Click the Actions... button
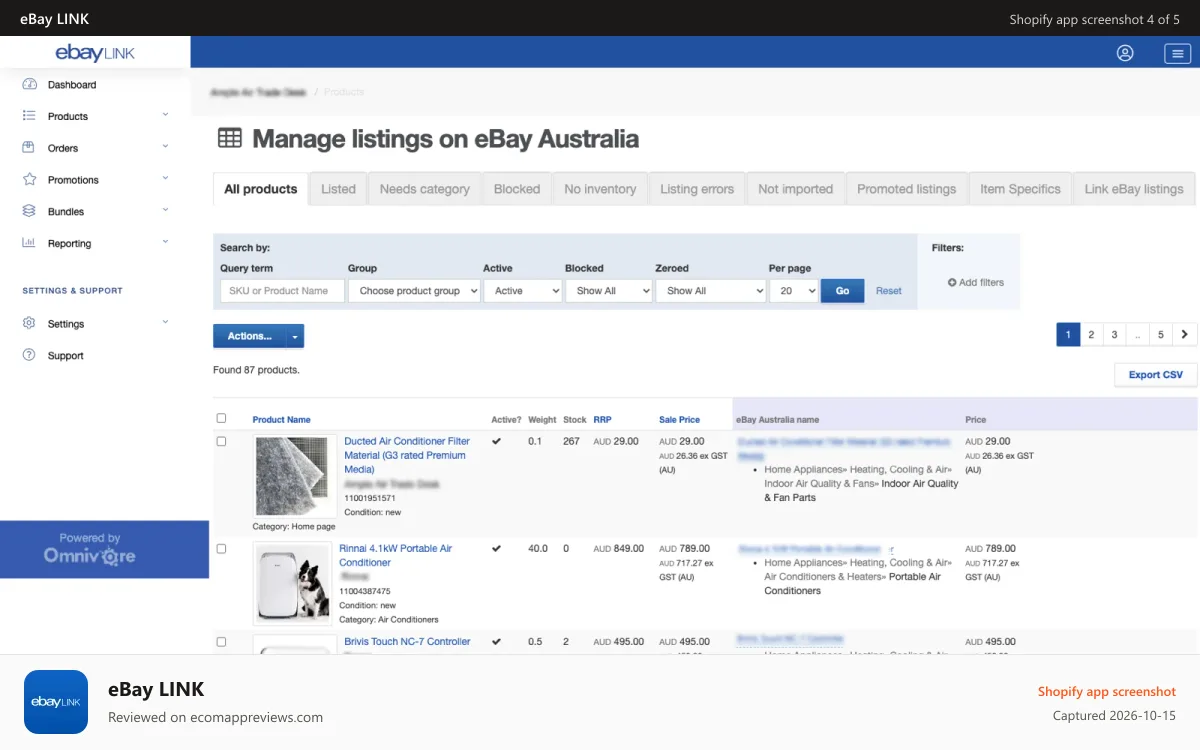Viewport: 1200px width, 750px height. pos(250,337)
